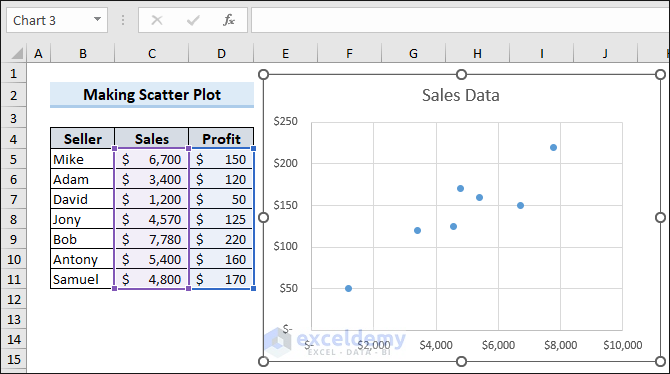The image size is (670, 374).
Task: Select column B header
Action: click(82, 53)
